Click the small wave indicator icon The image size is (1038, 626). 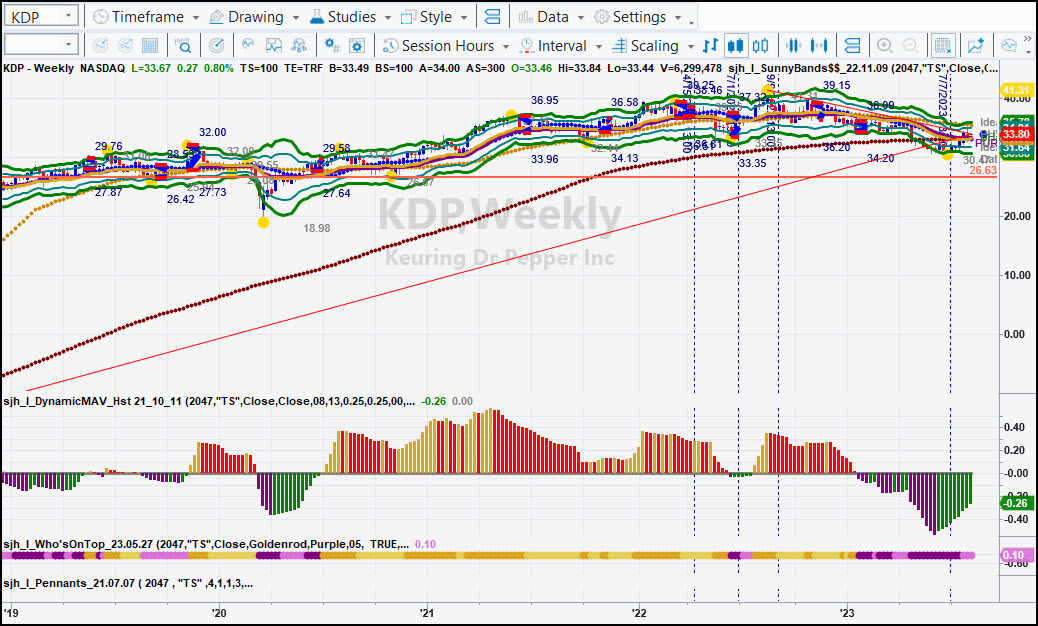click(x=248, y=46)
